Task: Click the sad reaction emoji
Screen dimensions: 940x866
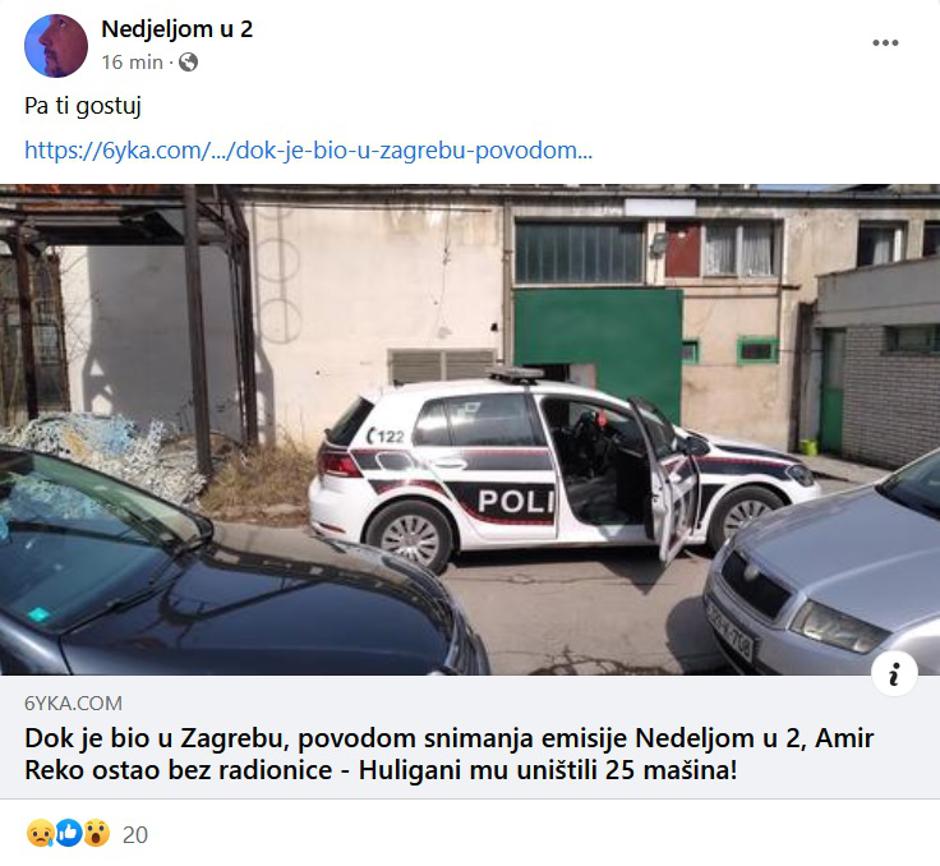Action: click(x=40, y=834)
